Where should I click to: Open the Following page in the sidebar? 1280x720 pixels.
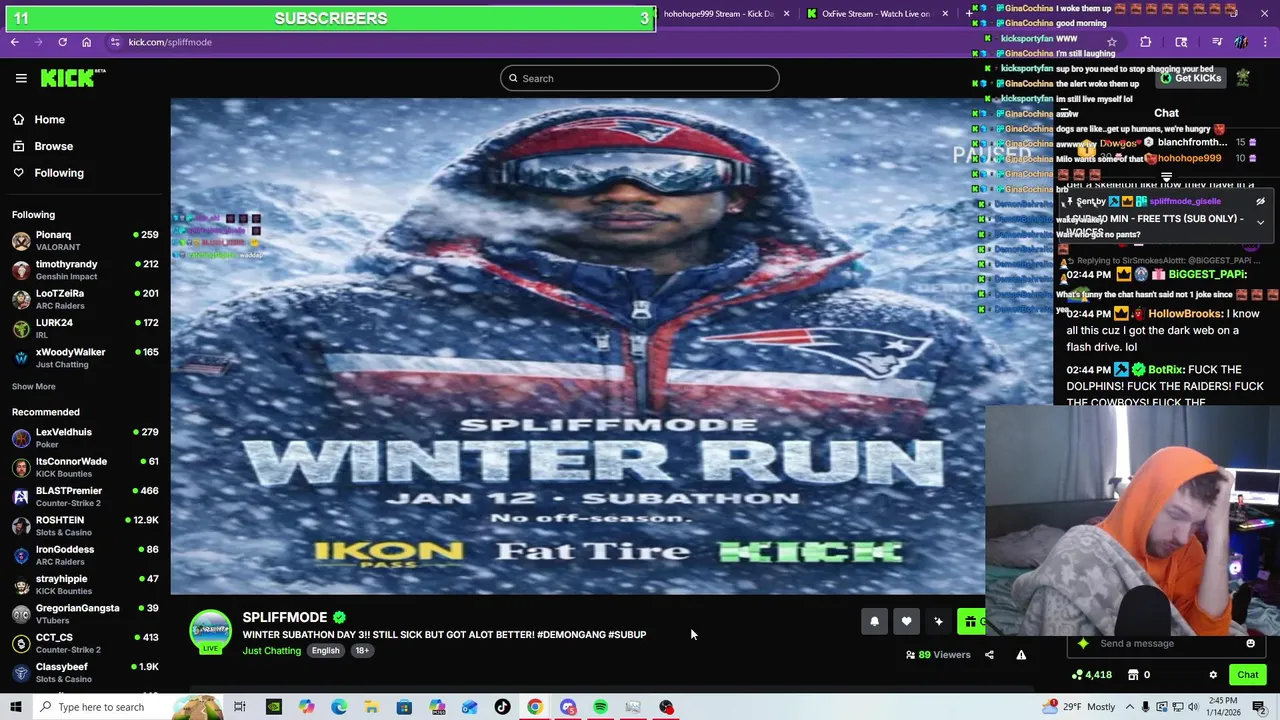pos(59,173)
